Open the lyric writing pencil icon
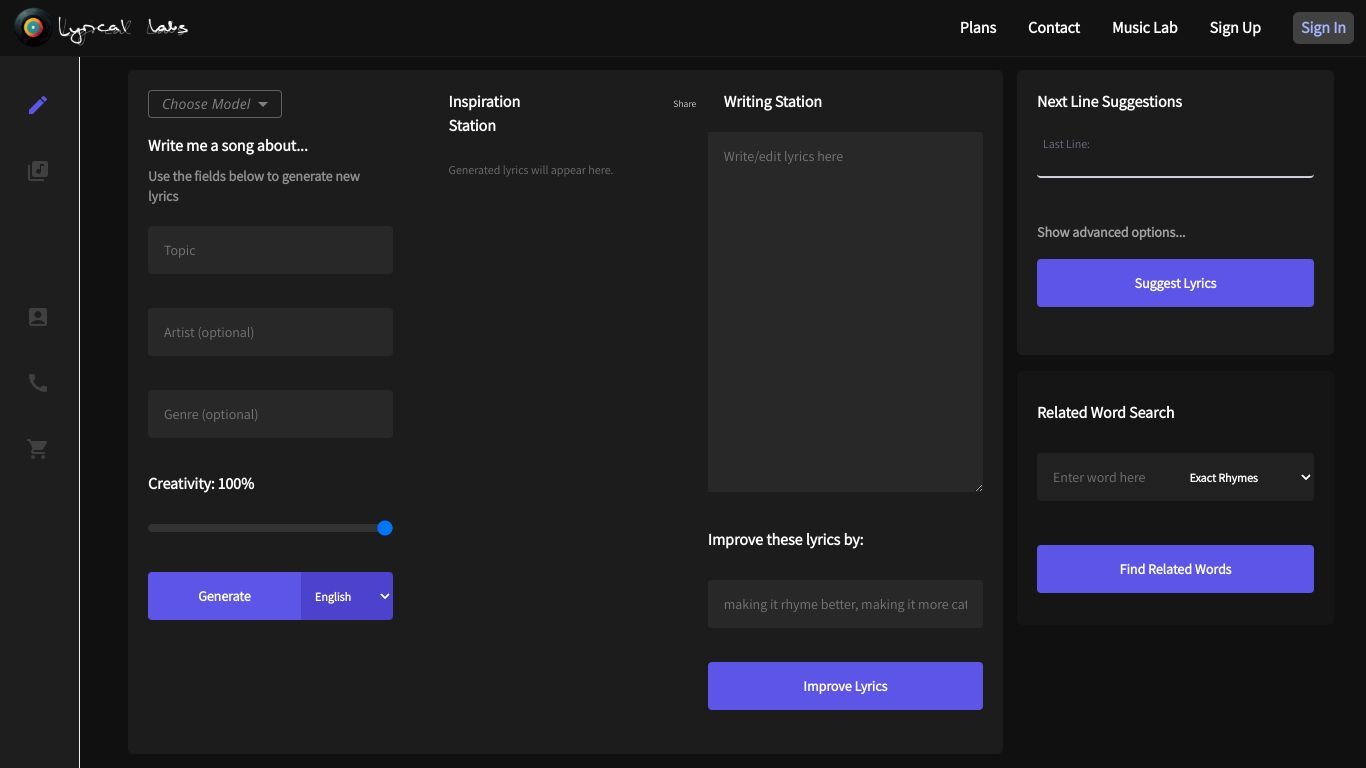 click(x=38, y=105)
